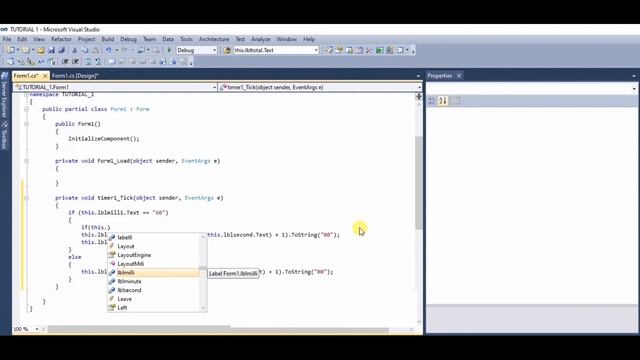Collapse the timer1_Tick method outline
Screen dimensions: 640x360
pos(27,198)
